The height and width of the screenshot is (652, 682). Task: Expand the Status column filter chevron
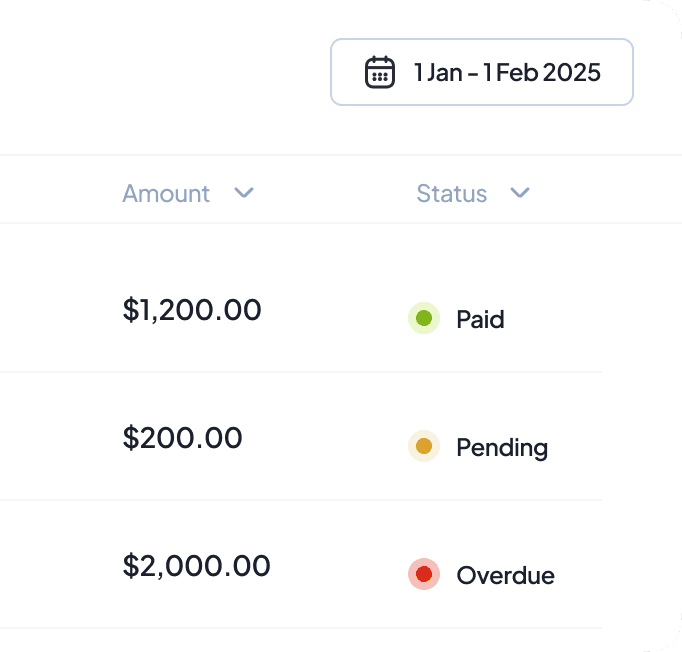tap(519, 193)
